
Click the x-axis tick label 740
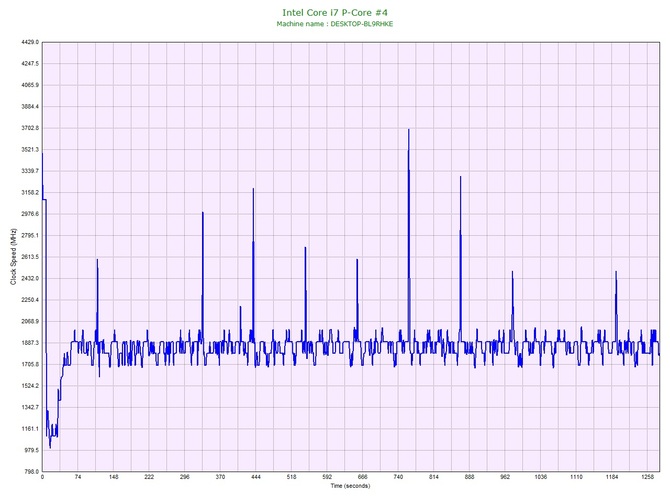point(398,477)
